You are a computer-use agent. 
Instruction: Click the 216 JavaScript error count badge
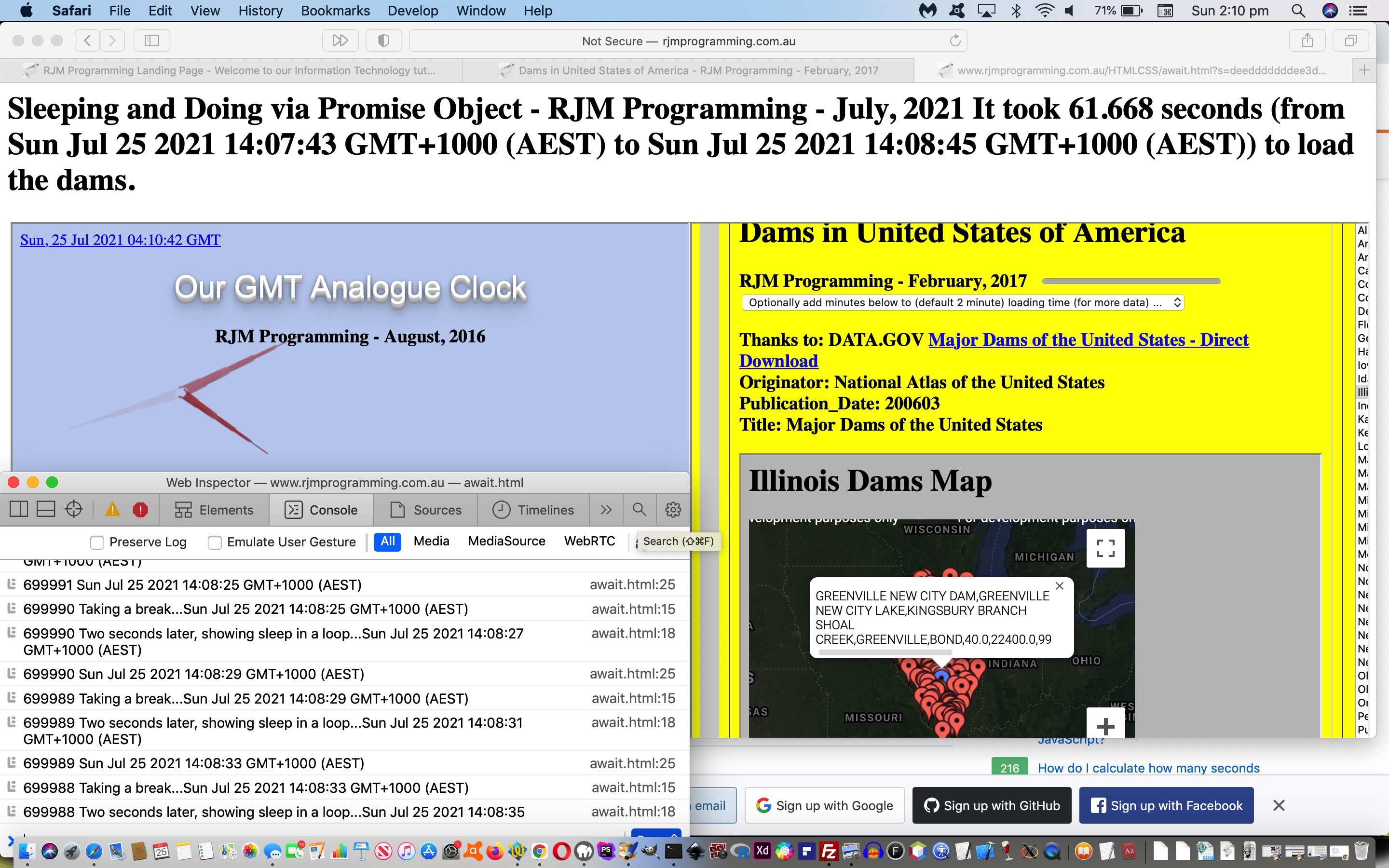1010,767
